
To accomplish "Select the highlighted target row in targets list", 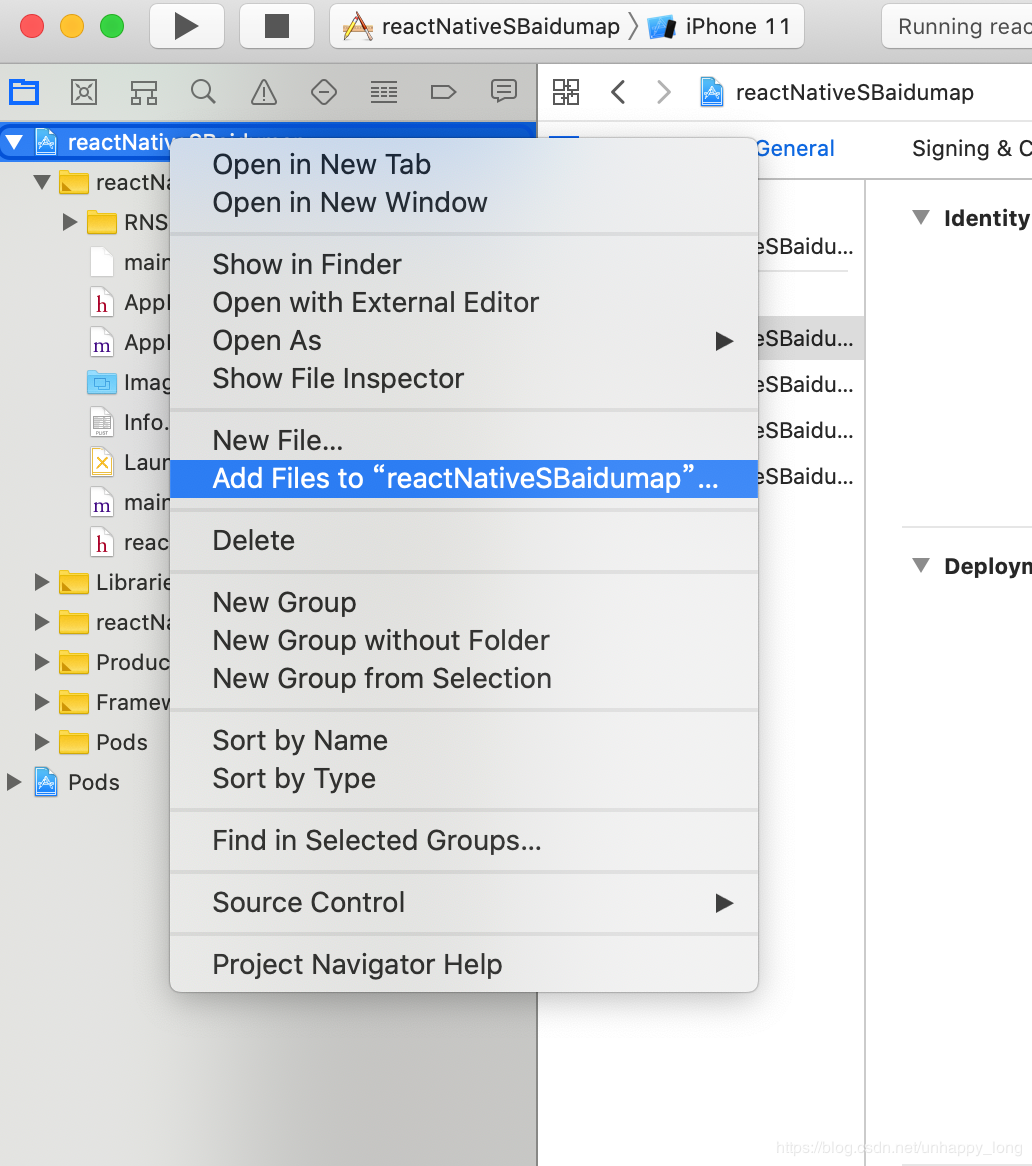I will (x=810, y=338).
